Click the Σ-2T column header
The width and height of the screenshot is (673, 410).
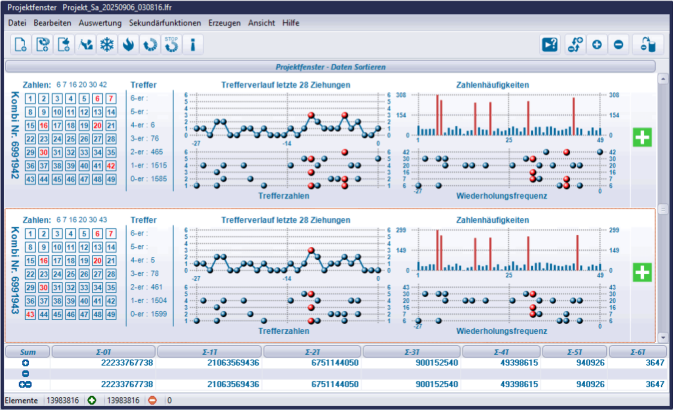pos(312,352)
